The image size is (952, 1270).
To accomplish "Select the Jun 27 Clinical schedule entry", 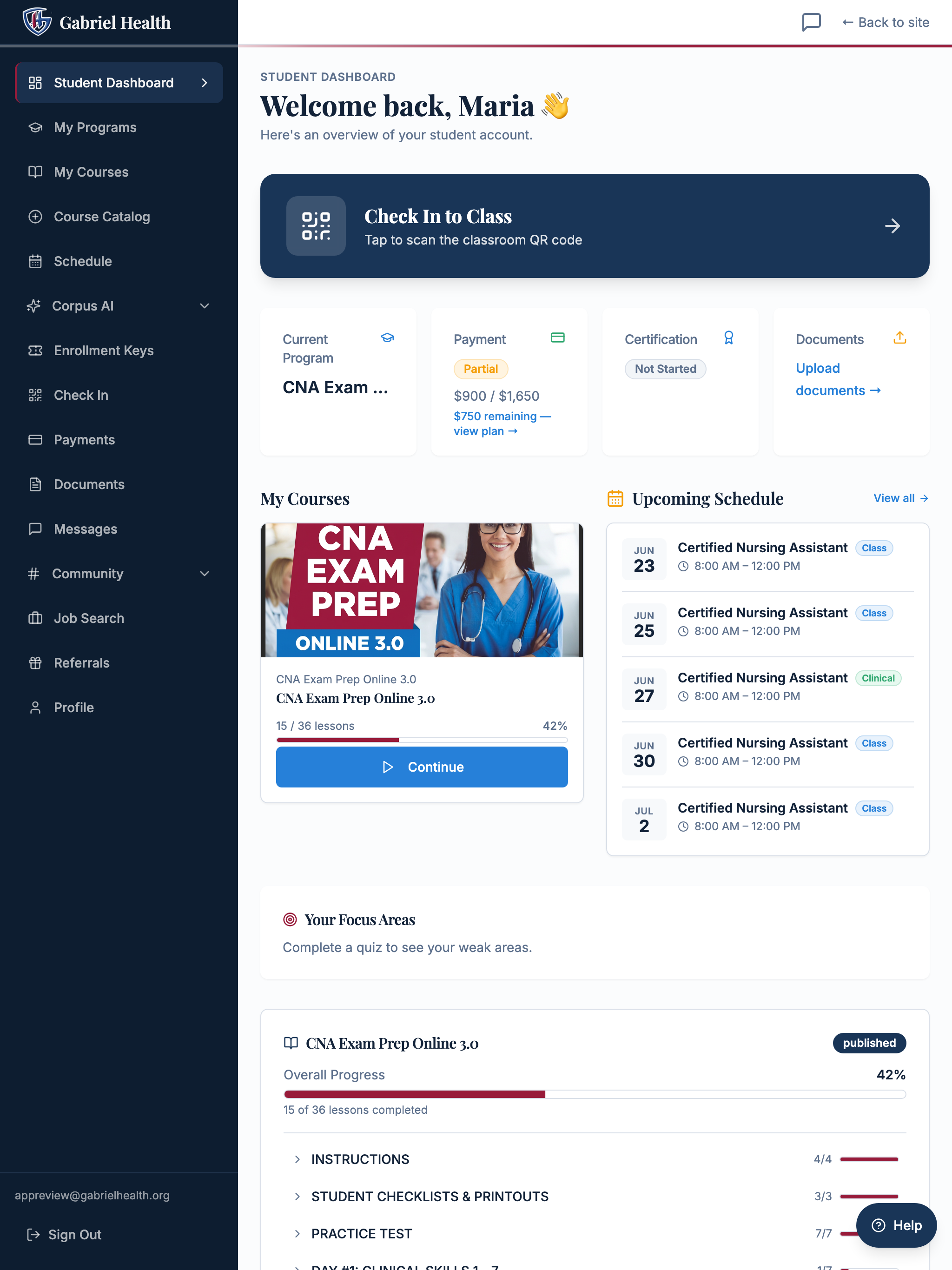I will (x=767, y=688).
